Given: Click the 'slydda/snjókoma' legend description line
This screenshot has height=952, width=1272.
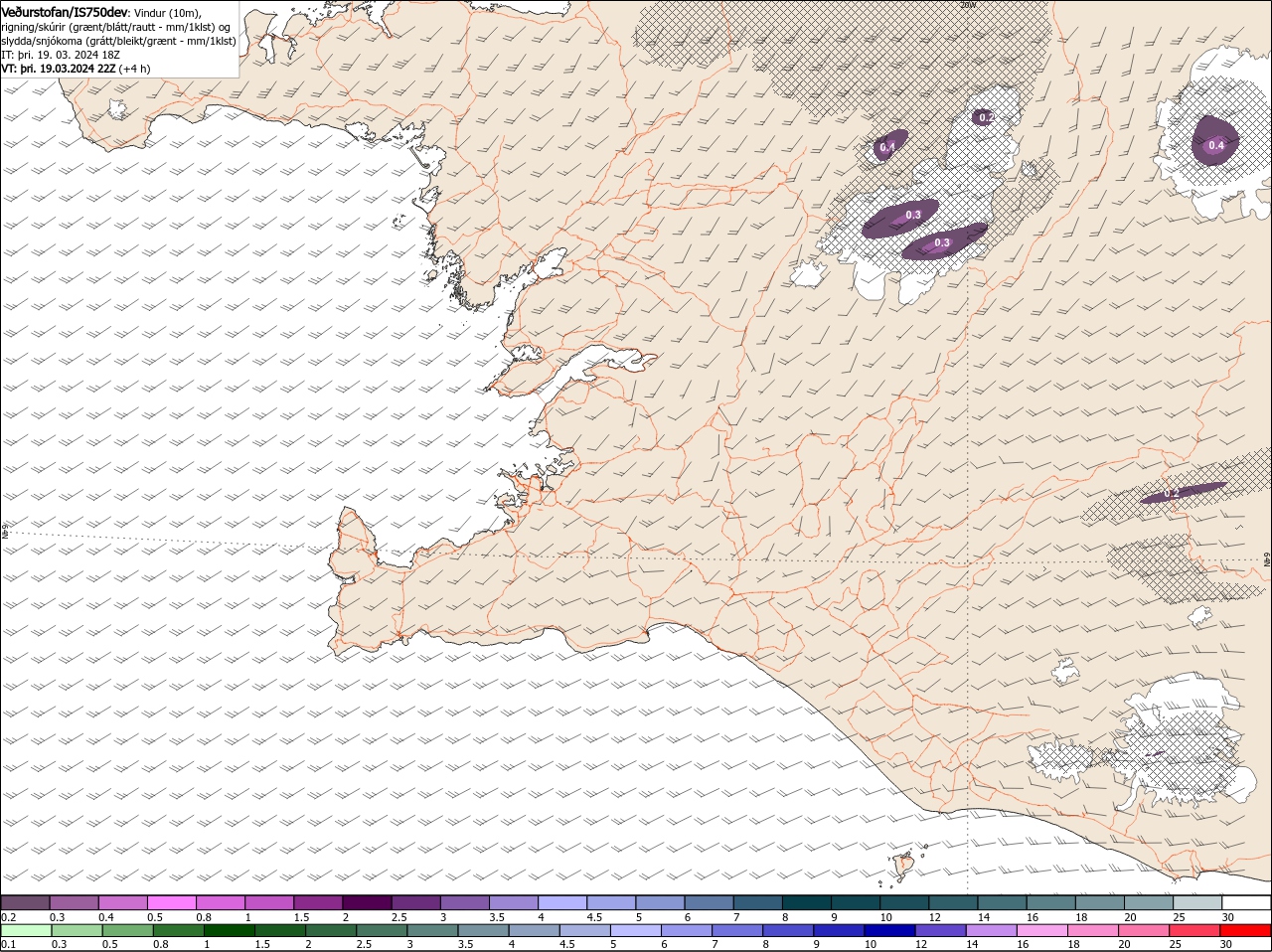Looking at the screenshot, I should [119, 41].
